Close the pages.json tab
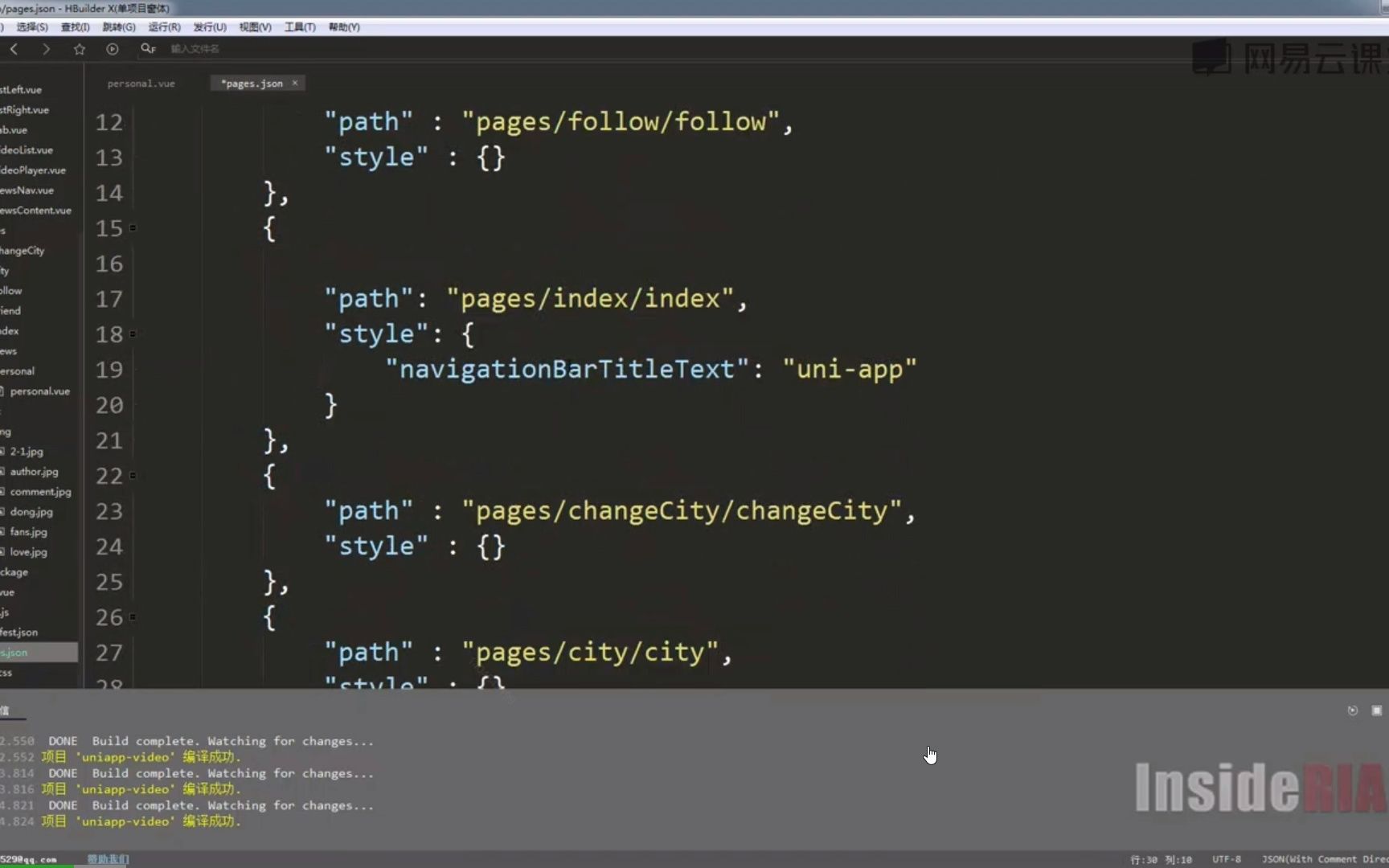 tap(295, 83)
